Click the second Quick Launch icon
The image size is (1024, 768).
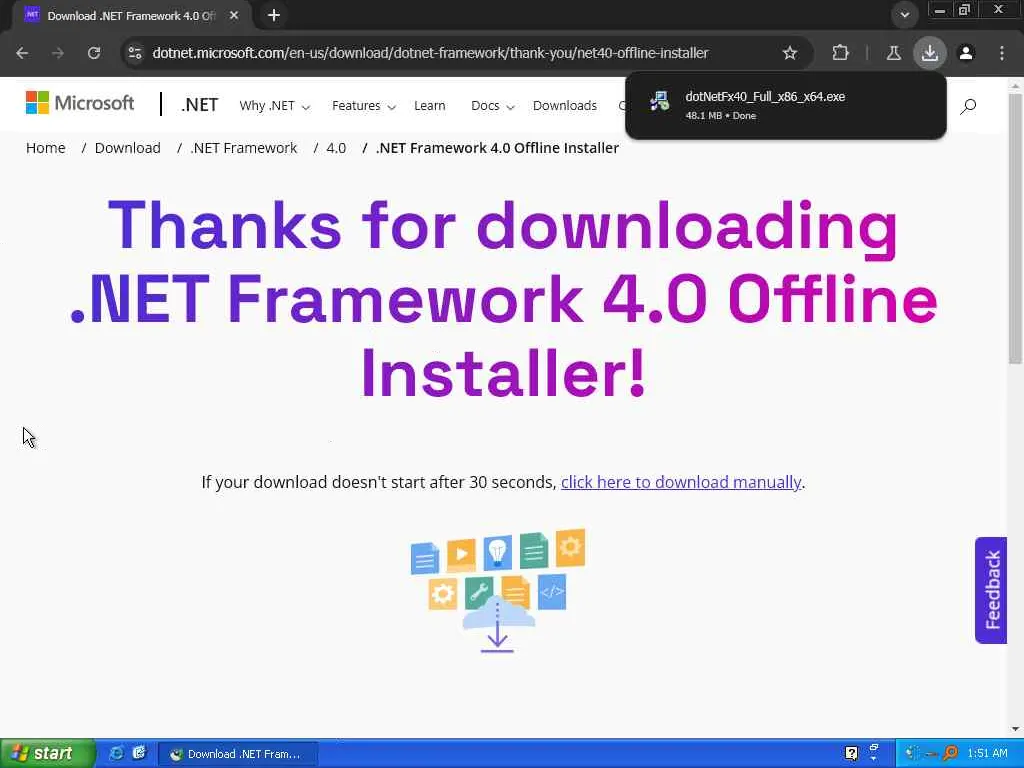click(x=139, y=753)
